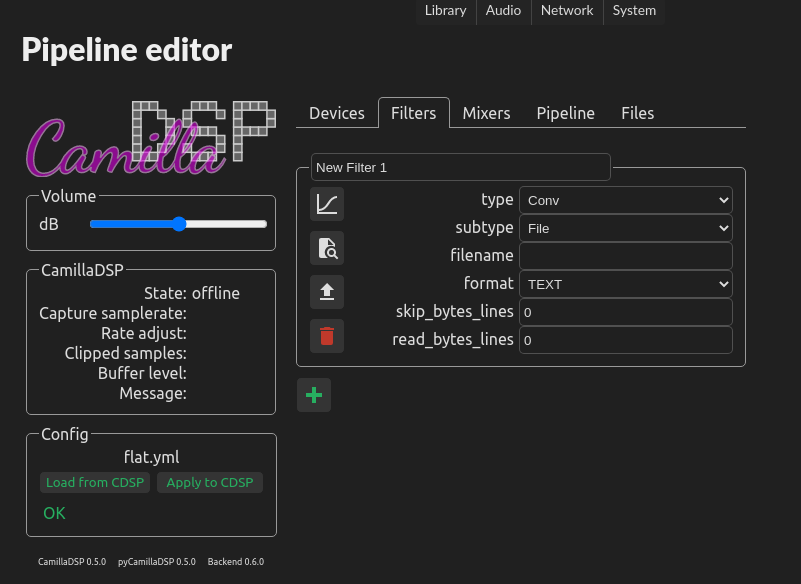Switch to the Devices tab
This screenshot has width=801, height=584.
click(337, 113)
